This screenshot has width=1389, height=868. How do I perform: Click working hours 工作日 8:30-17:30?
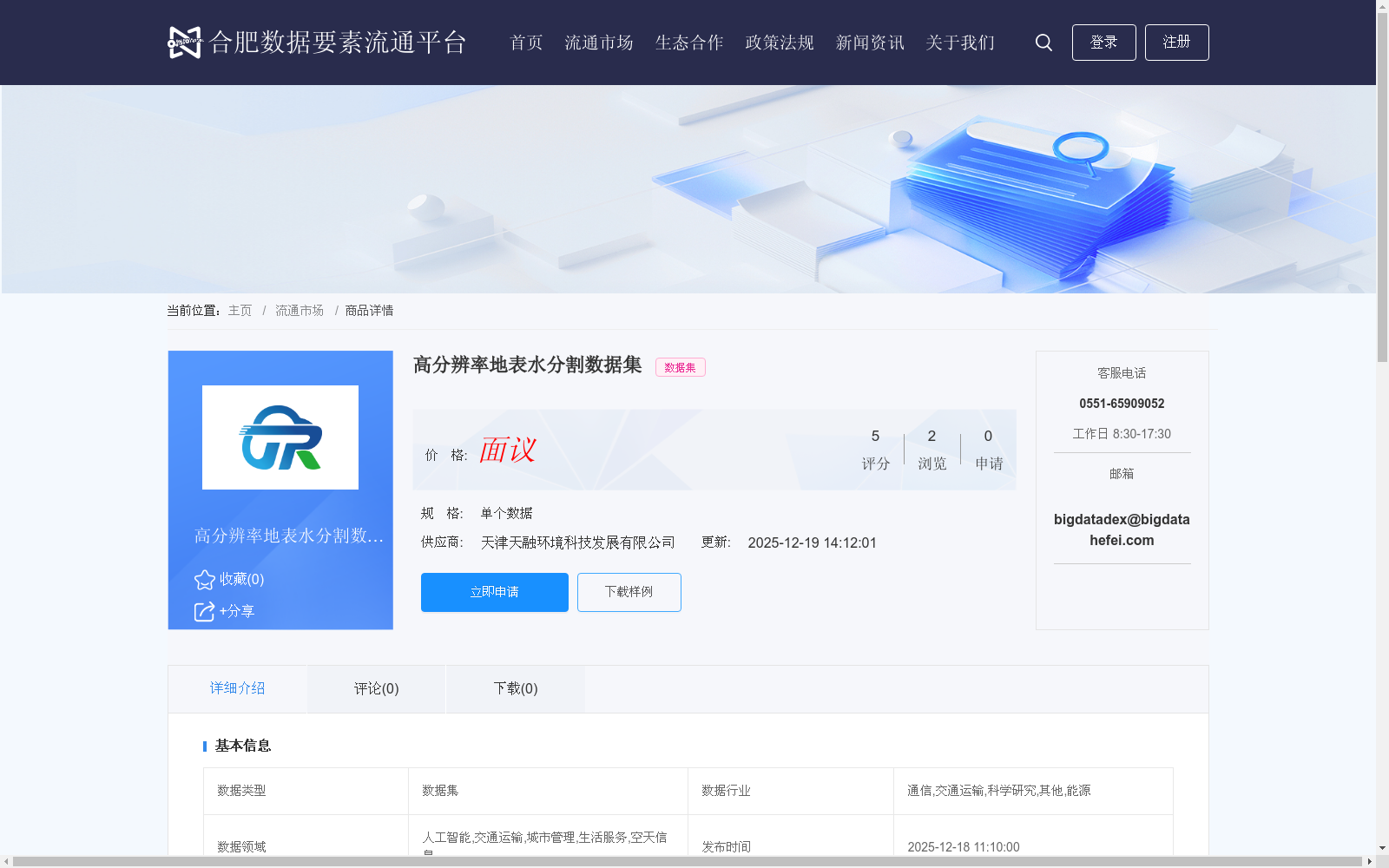click(1122, 434)
